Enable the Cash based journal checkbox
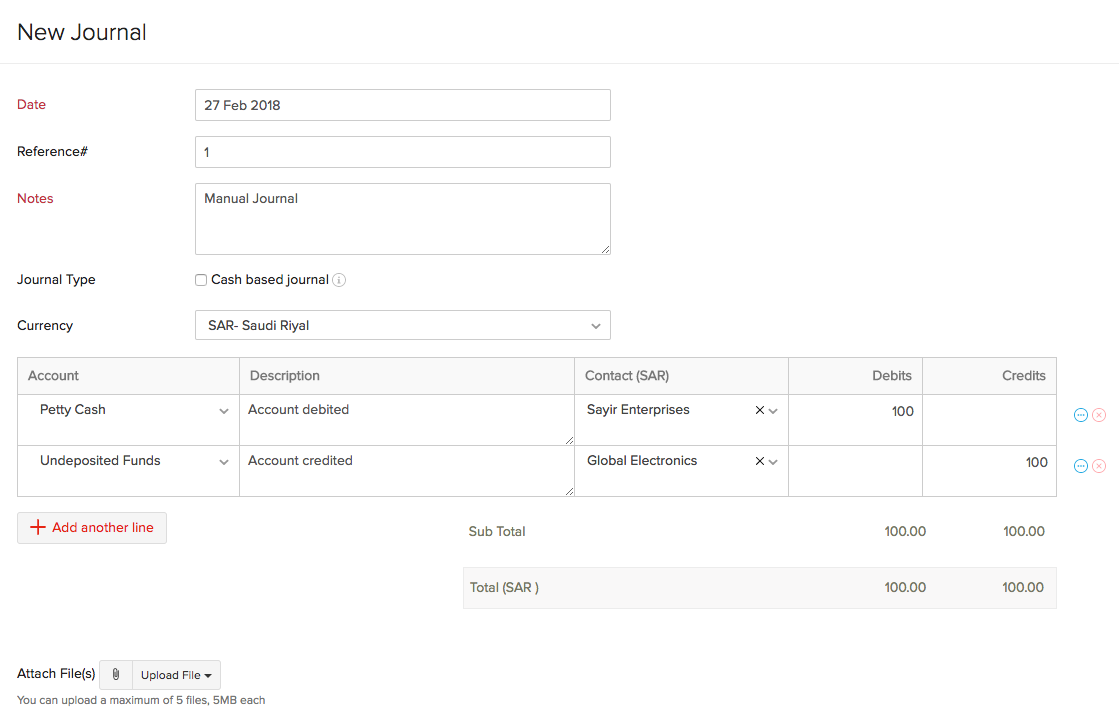The height and width of the screenshot is (718, 1119). (x=201, y=280)
